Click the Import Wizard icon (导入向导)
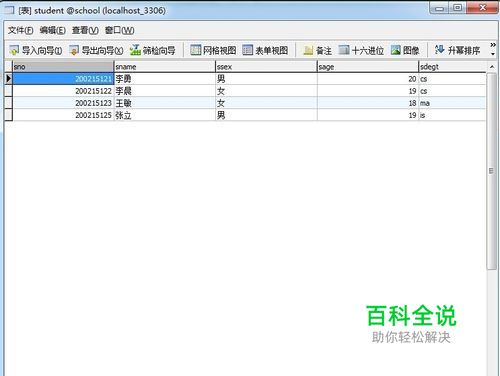The image size is (500, 376). [x=14, y=50]
